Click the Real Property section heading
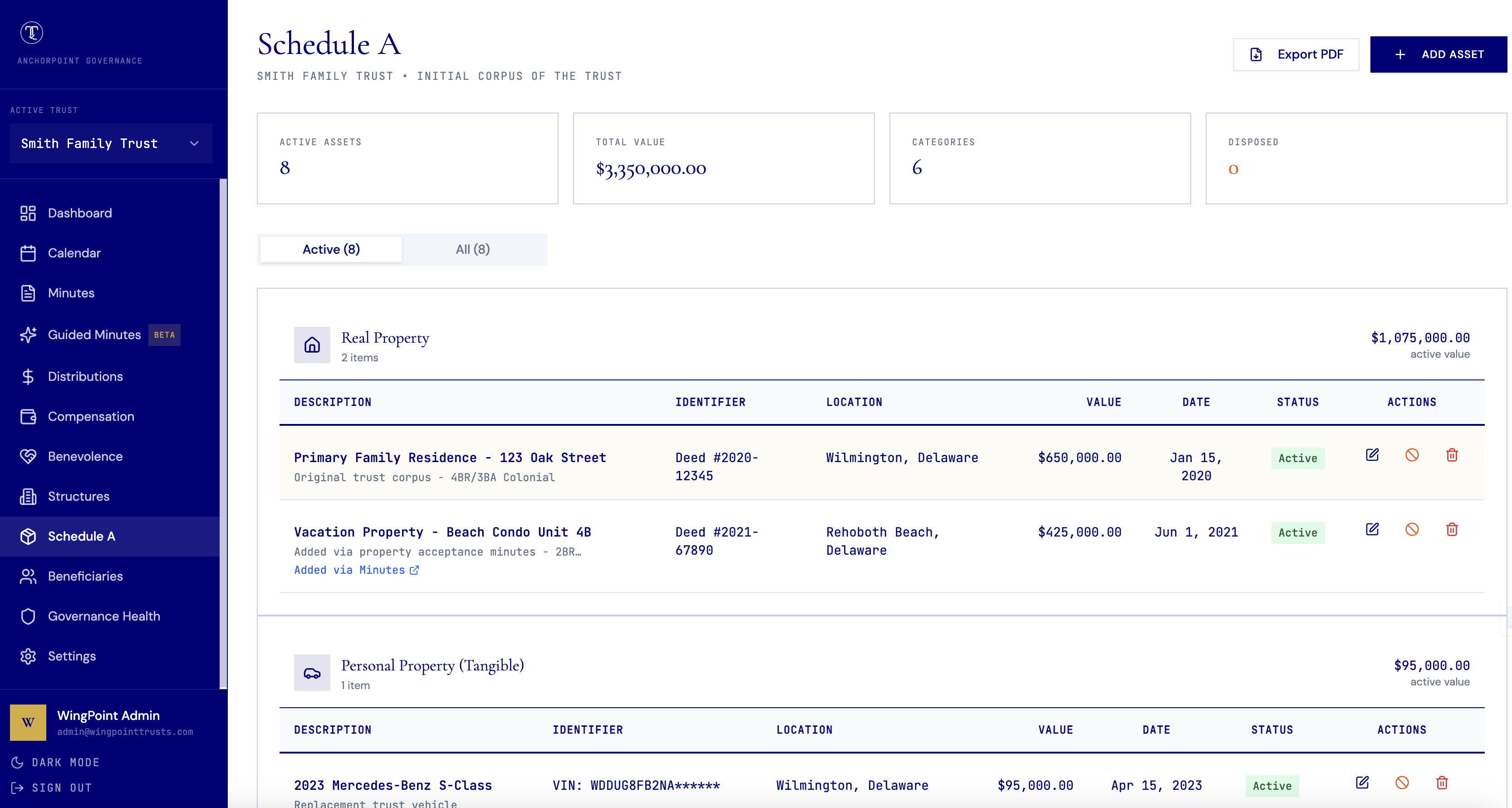 pyautogui.click(x=385, y=338)
